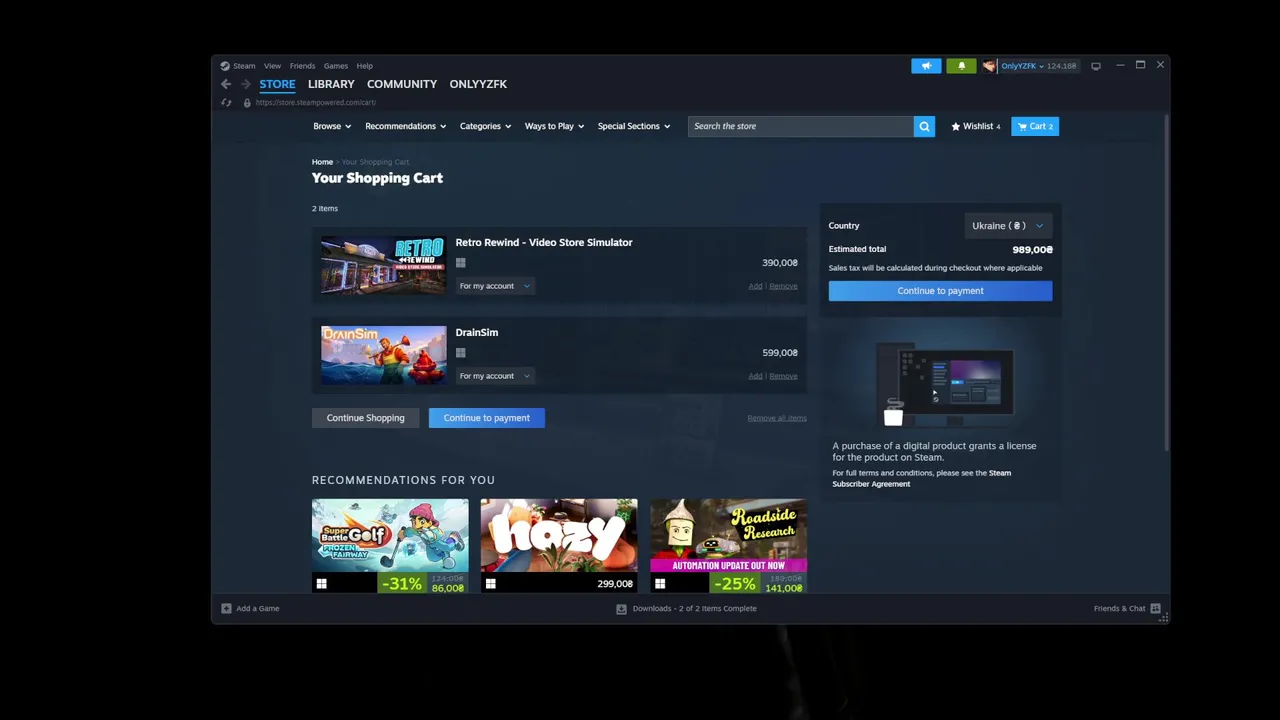Click the Add a Game plus icon
The height and width of the screenshot is (720, 1280).
(226, 608)
